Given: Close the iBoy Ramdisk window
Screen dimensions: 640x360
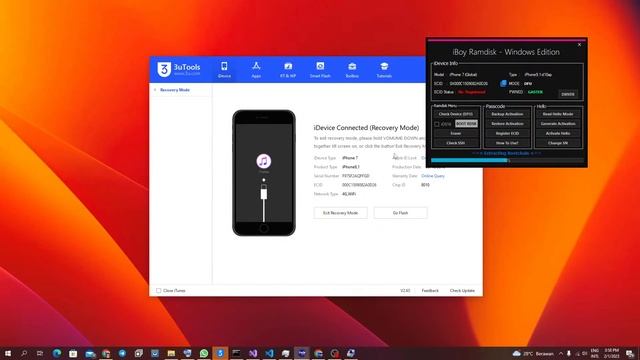Looking at the screenshot, I should 579,44.
